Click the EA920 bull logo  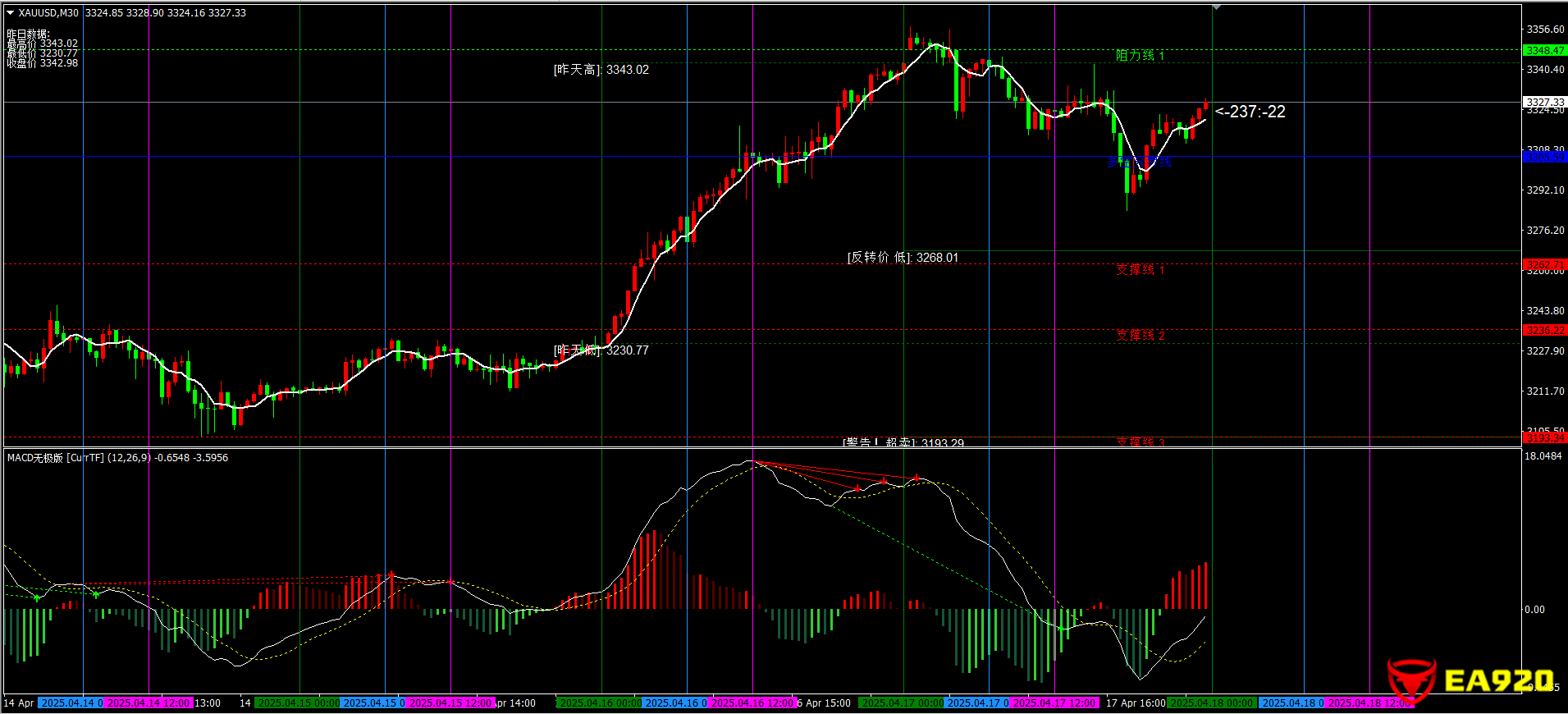click(x=1410, y=680)
